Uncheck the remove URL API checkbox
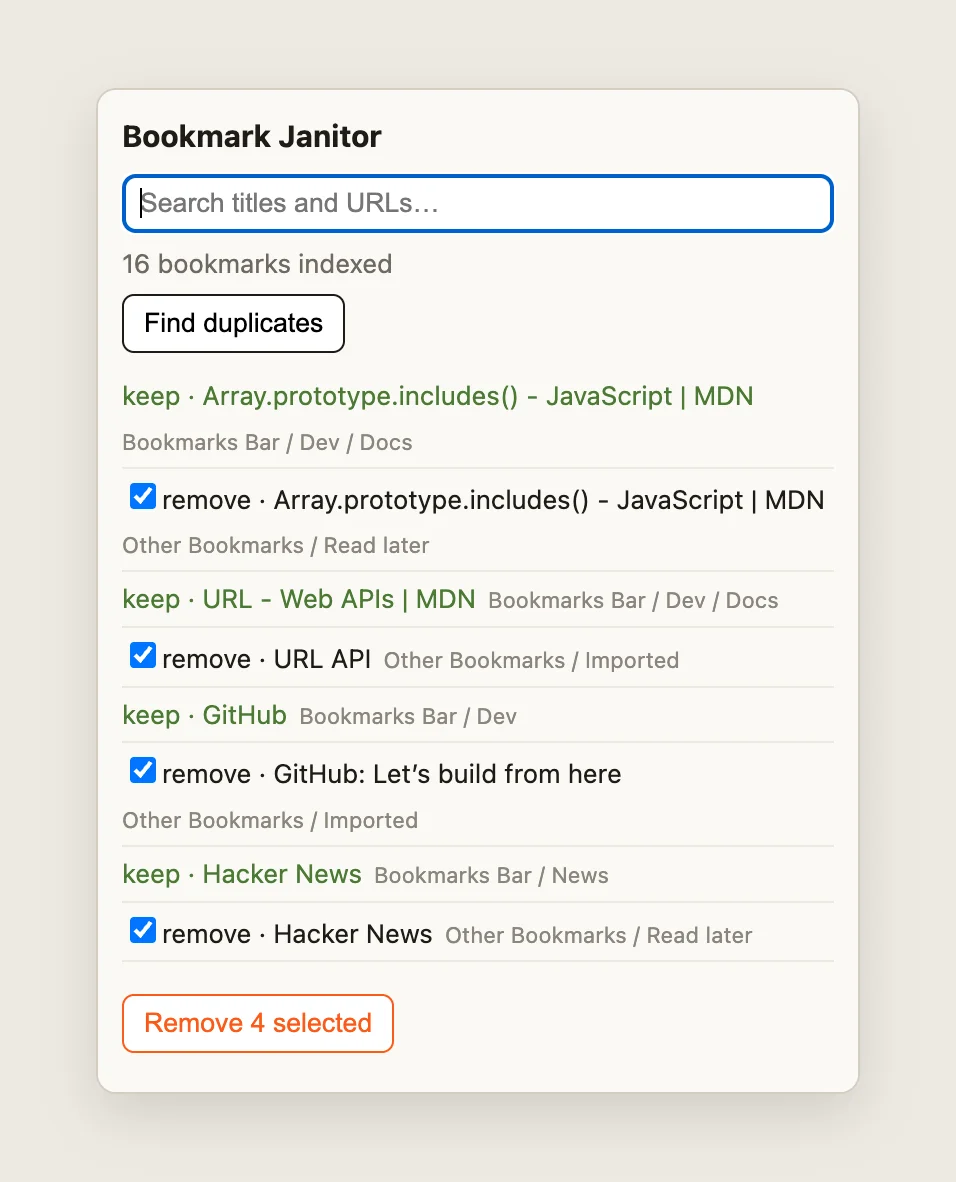 (x=142, y=656)
